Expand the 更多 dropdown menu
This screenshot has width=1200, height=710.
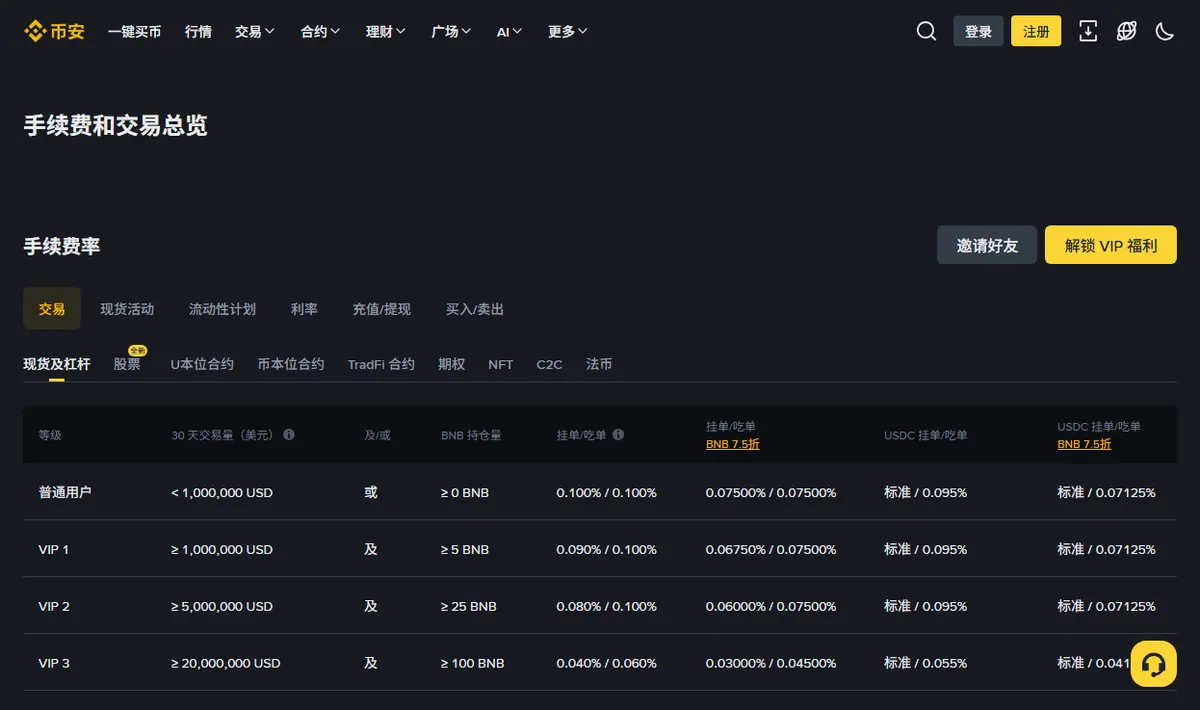coord(568,32)
